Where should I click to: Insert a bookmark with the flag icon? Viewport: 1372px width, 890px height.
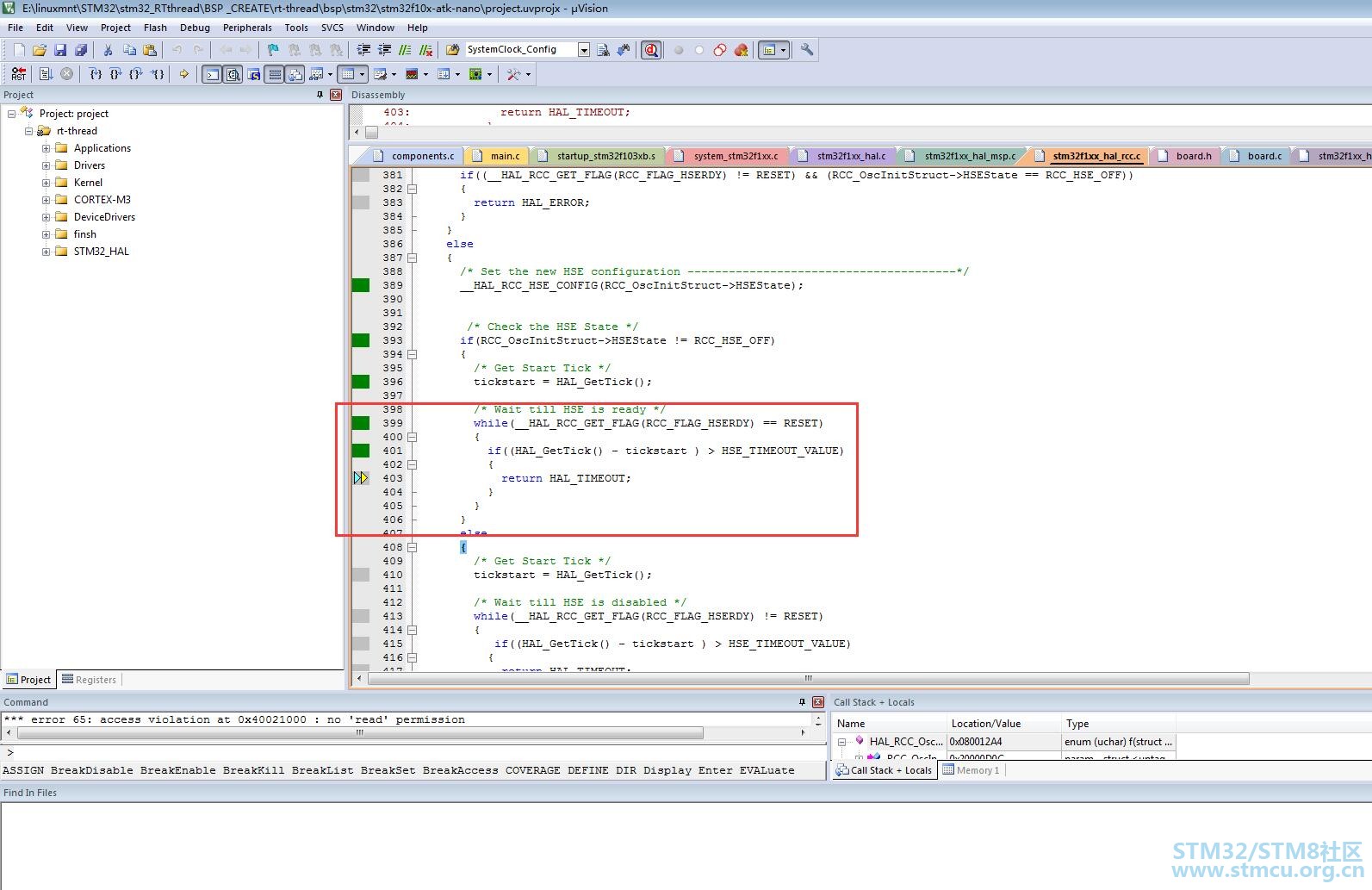pos(273,50)
